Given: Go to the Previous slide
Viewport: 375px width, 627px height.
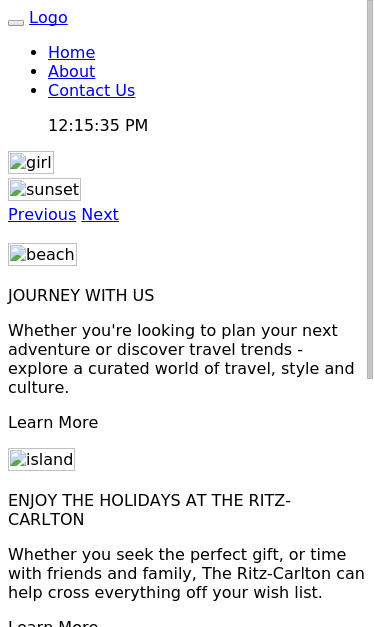Looking at the screenshot, I should (42, 215).
